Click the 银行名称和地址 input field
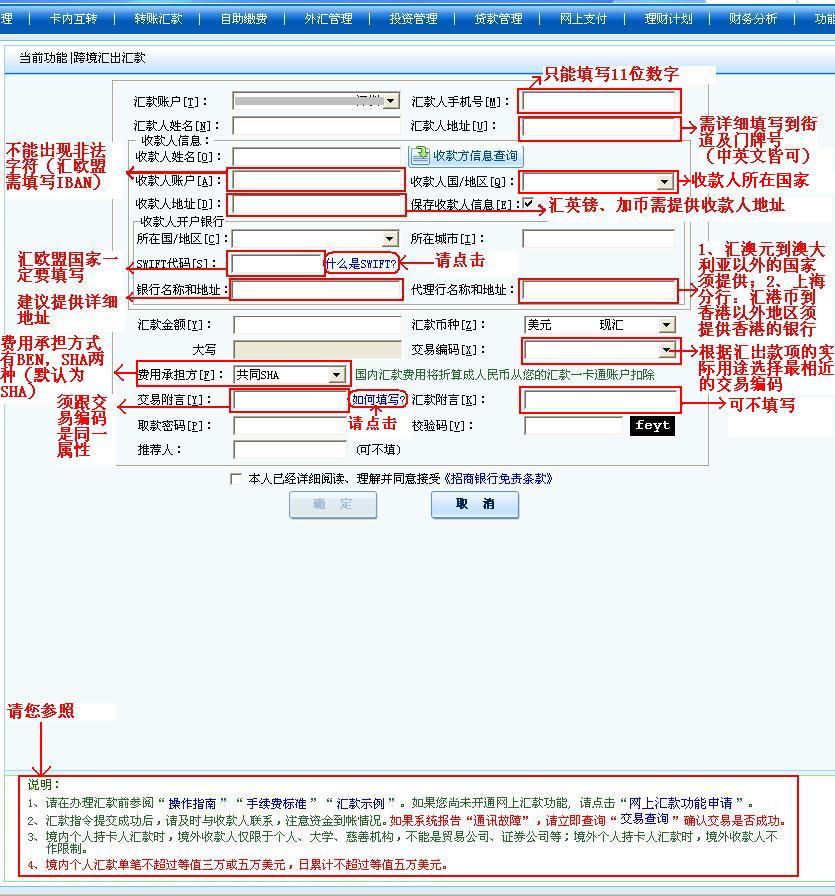835x896 pixels. tap(317, 290)
